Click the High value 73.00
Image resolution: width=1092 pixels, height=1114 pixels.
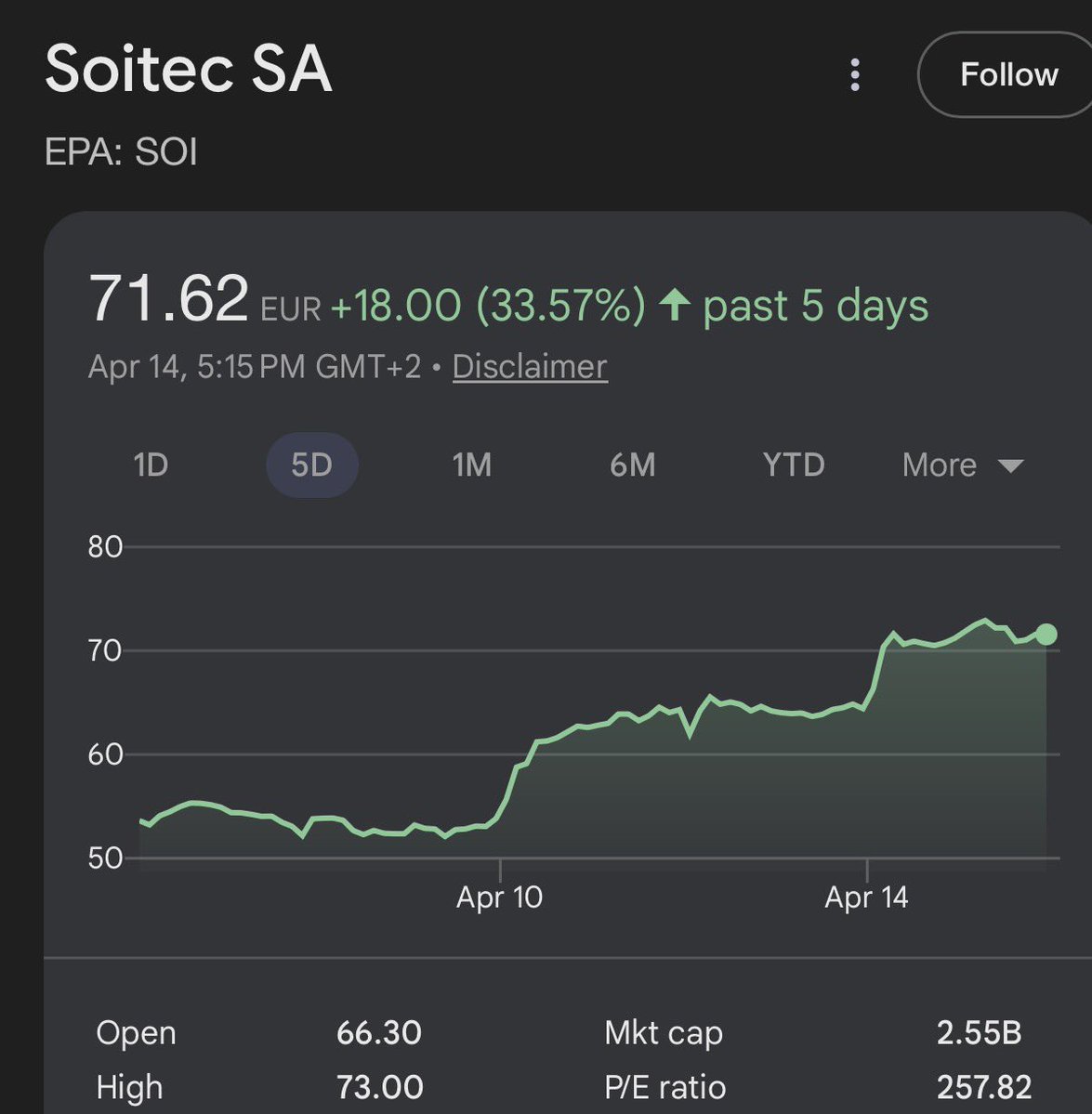click(379, 1087)
